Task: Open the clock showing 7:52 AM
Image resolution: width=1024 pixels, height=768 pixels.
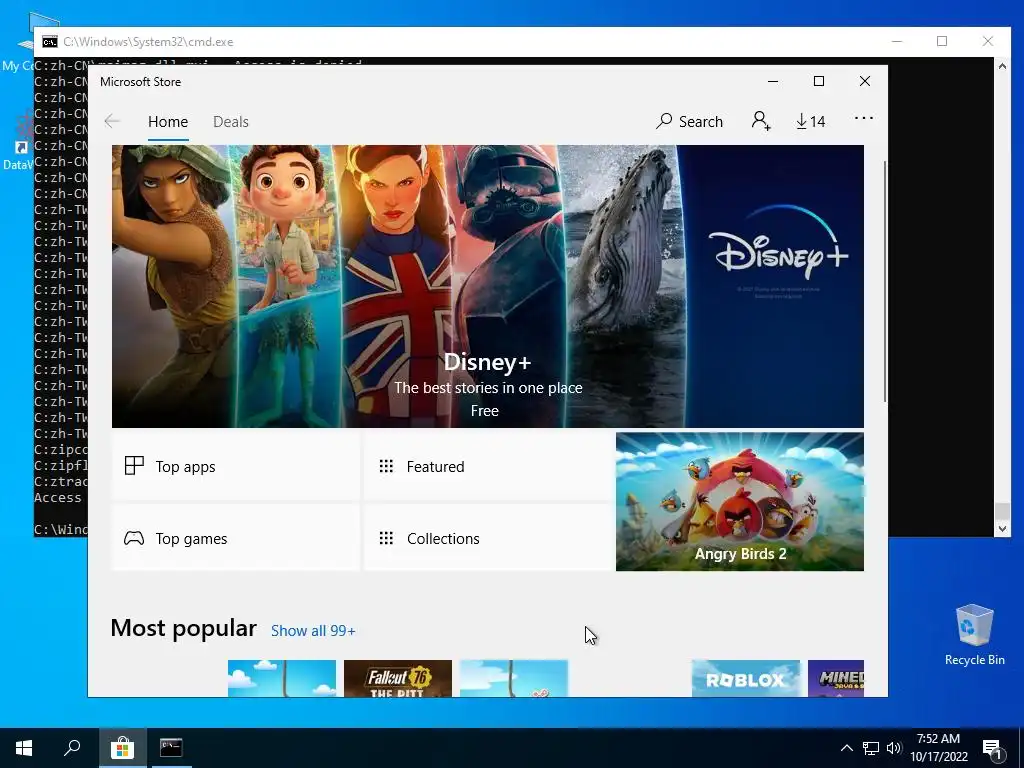Action: pyautogui.click(x=938, y=748)
